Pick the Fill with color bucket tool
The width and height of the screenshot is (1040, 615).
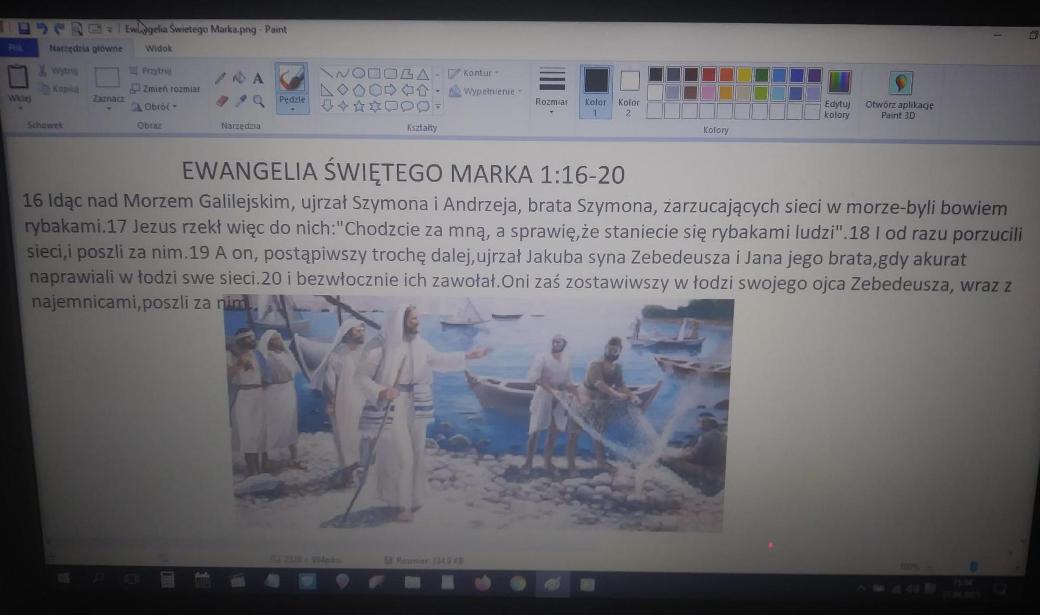(239, 78)
